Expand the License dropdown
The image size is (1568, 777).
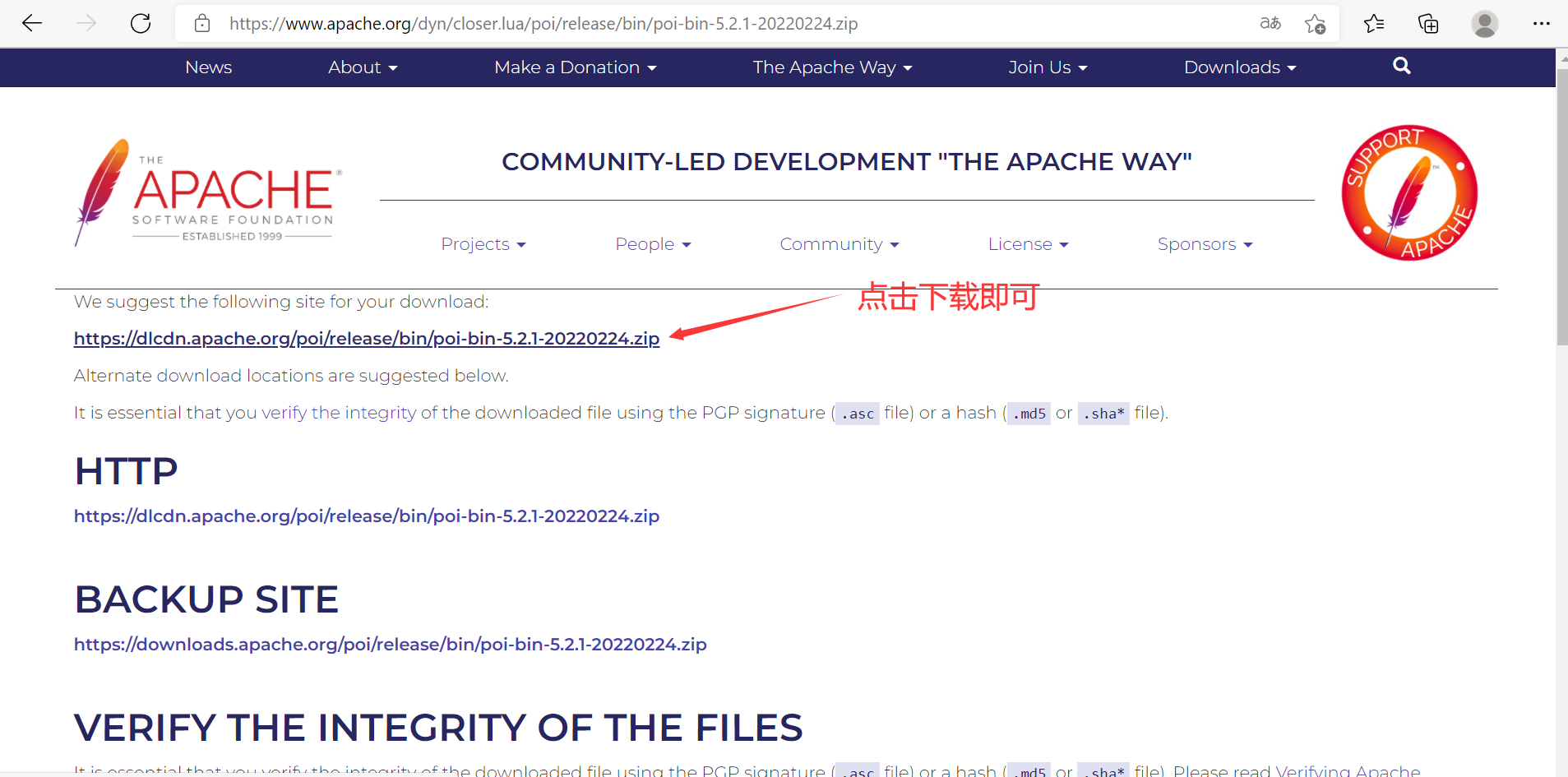[x=1028, y=244]
